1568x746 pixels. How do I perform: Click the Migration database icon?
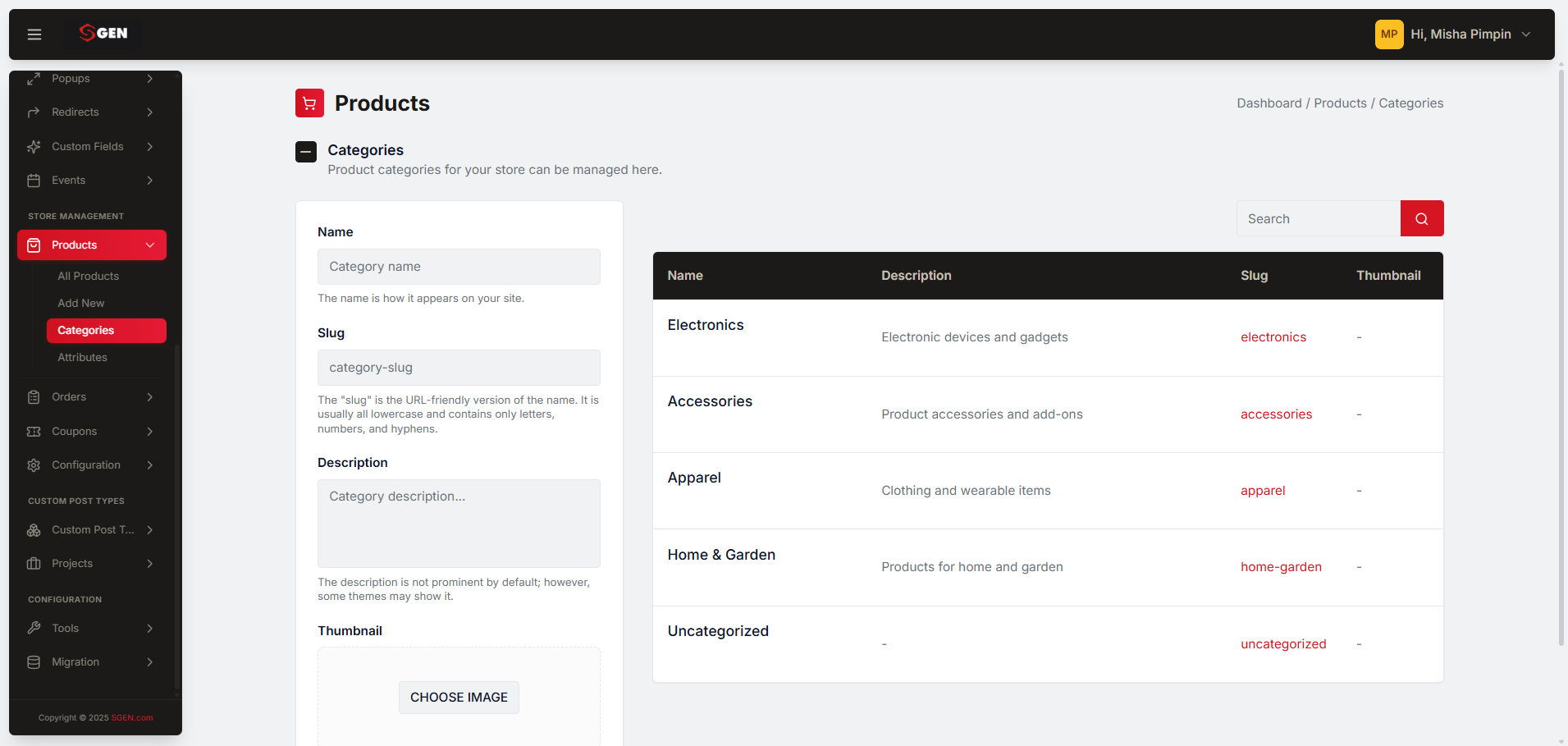34,662
